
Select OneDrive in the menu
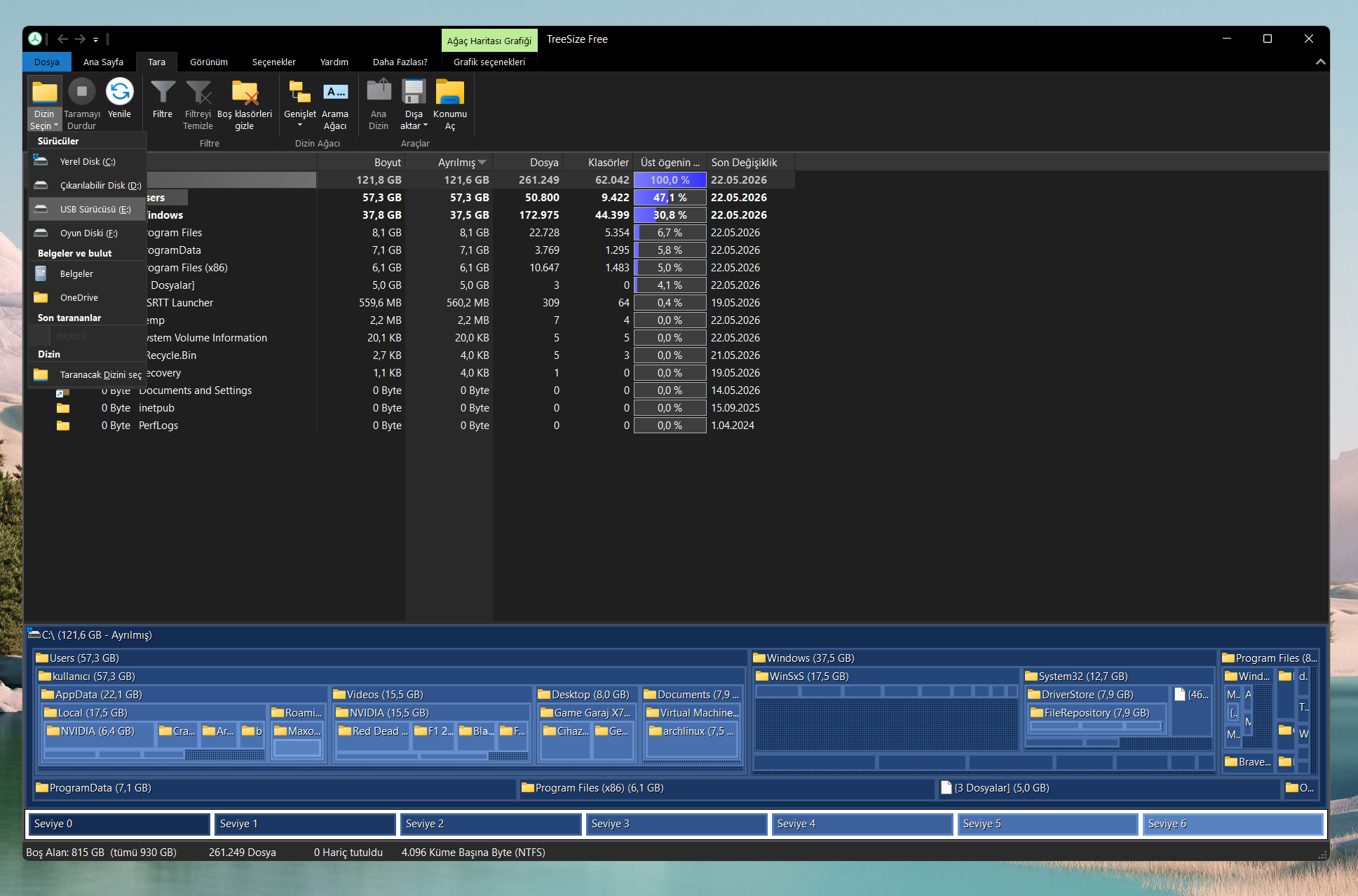pos(87,297)
